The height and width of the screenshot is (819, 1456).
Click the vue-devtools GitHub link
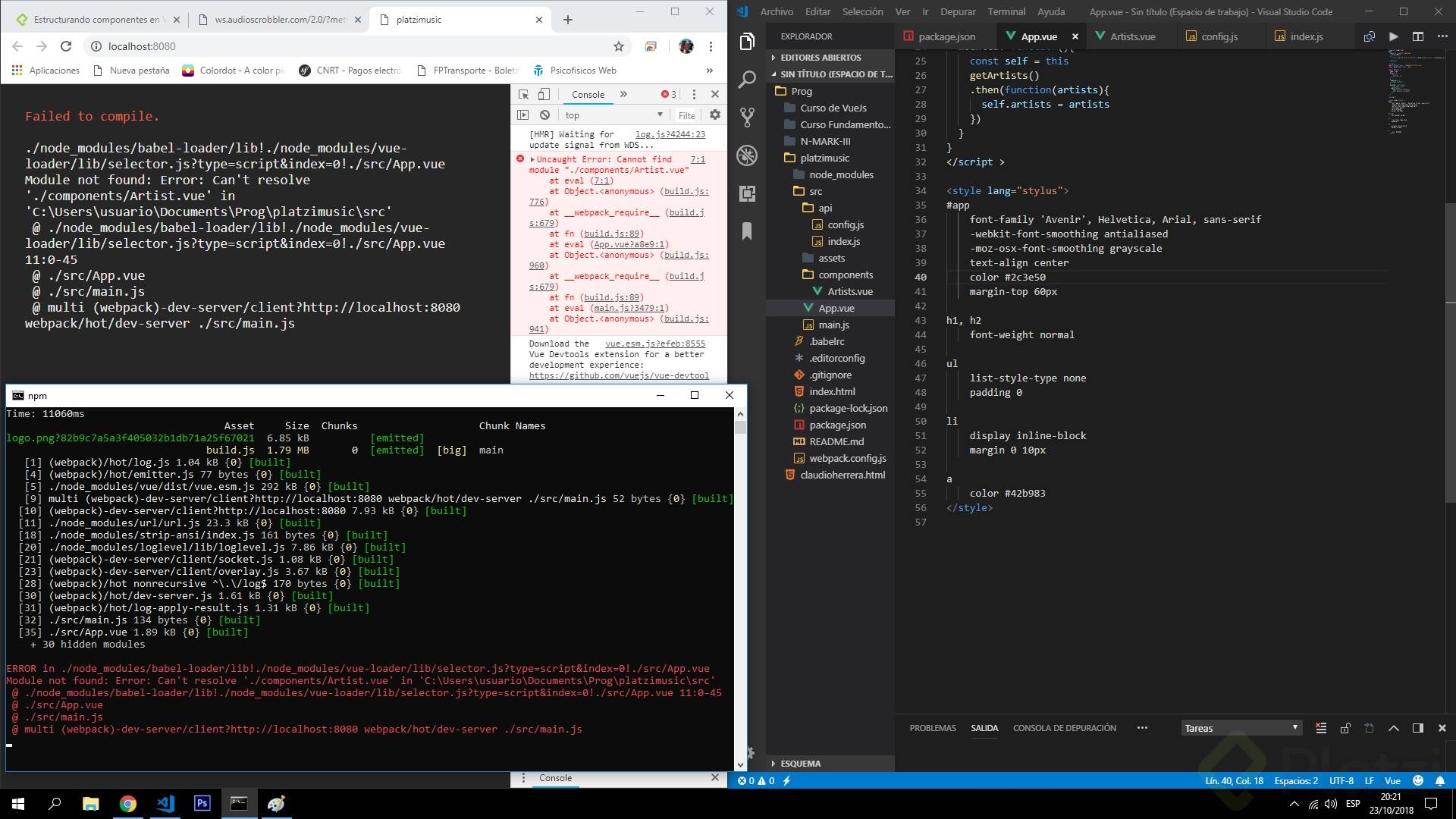pyautogui.click(x=619, y=375)
